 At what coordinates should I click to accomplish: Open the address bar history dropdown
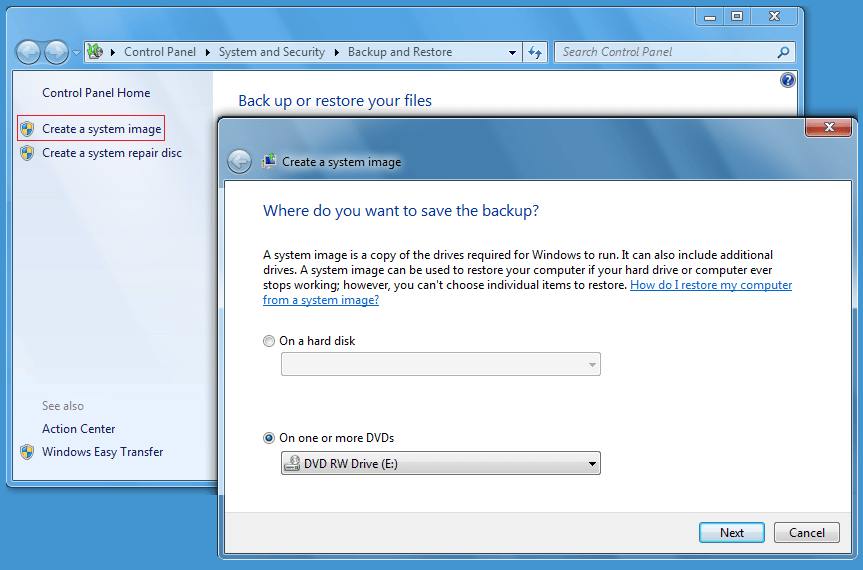point(512,53)
